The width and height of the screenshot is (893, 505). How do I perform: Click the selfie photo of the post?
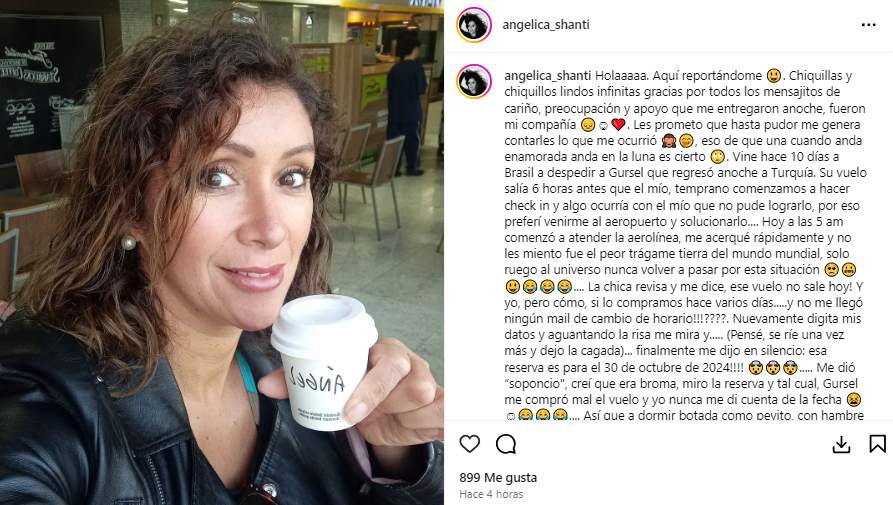(x=222, y=252)
